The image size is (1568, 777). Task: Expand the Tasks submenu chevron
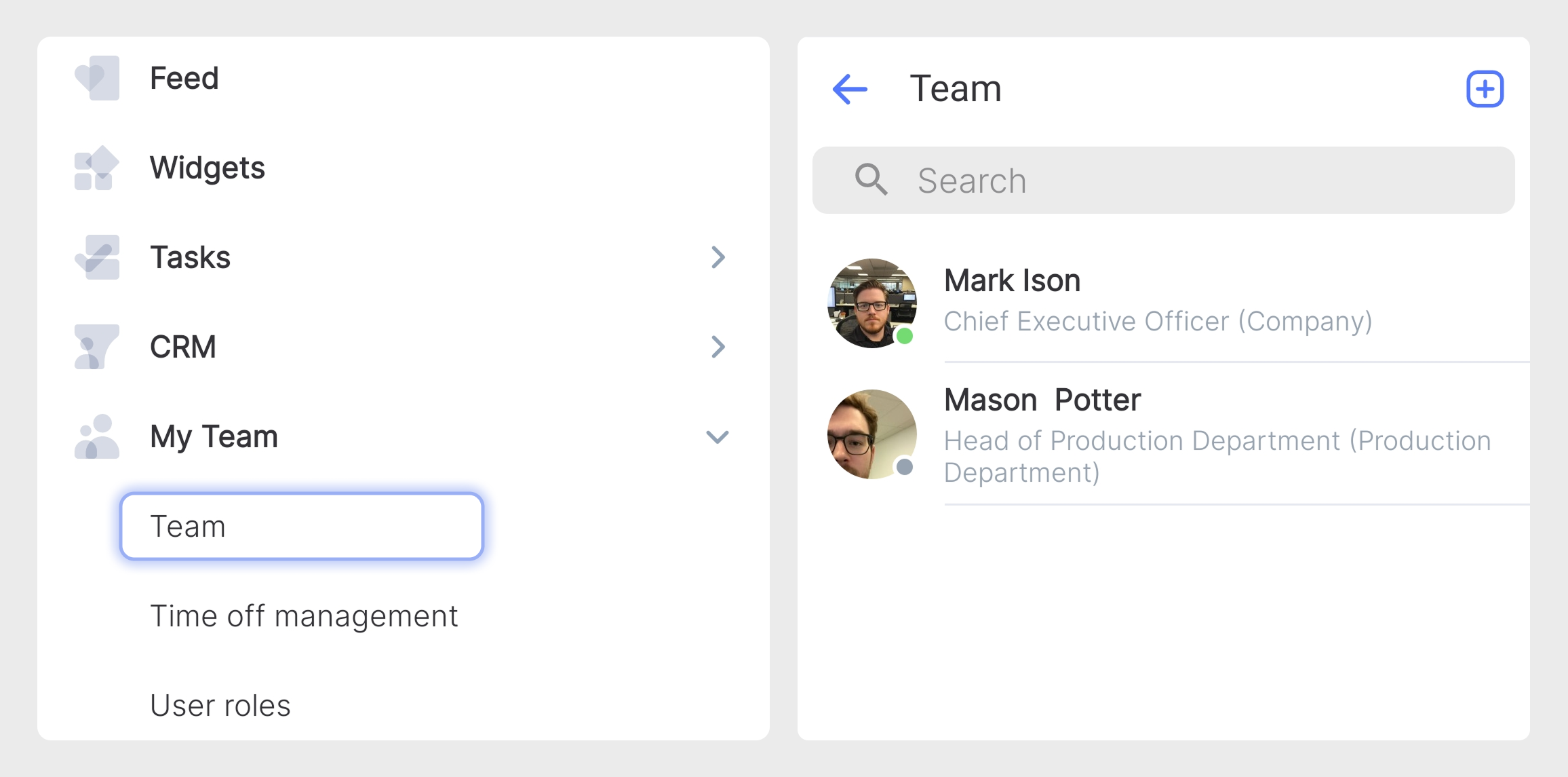(718, 257)
